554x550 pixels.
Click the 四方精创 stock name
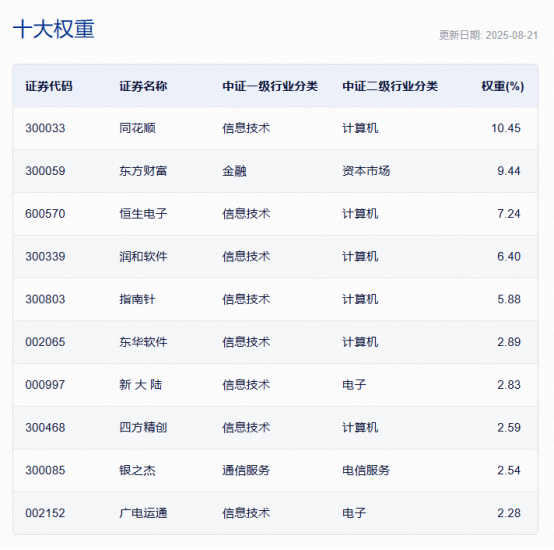pyautogui.click(x=143, y=427)
